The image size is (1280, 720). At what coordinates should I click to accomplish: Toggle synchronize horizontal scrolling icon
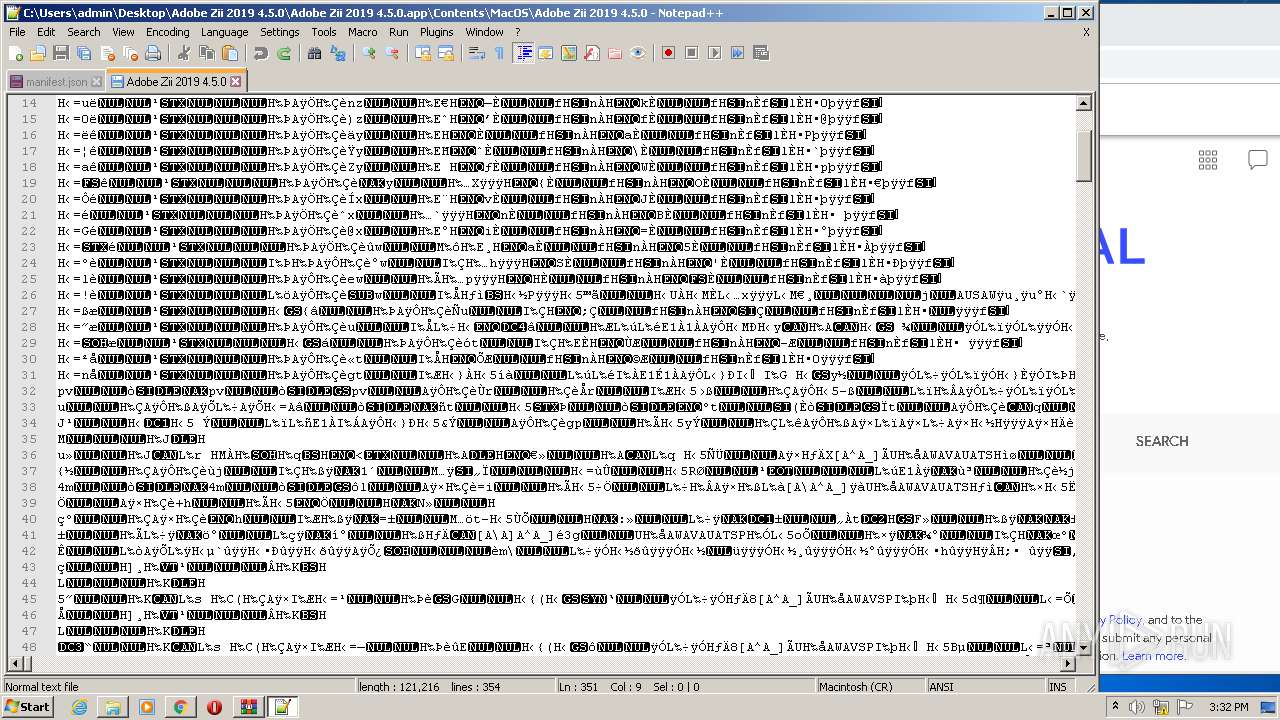point(445,53)
